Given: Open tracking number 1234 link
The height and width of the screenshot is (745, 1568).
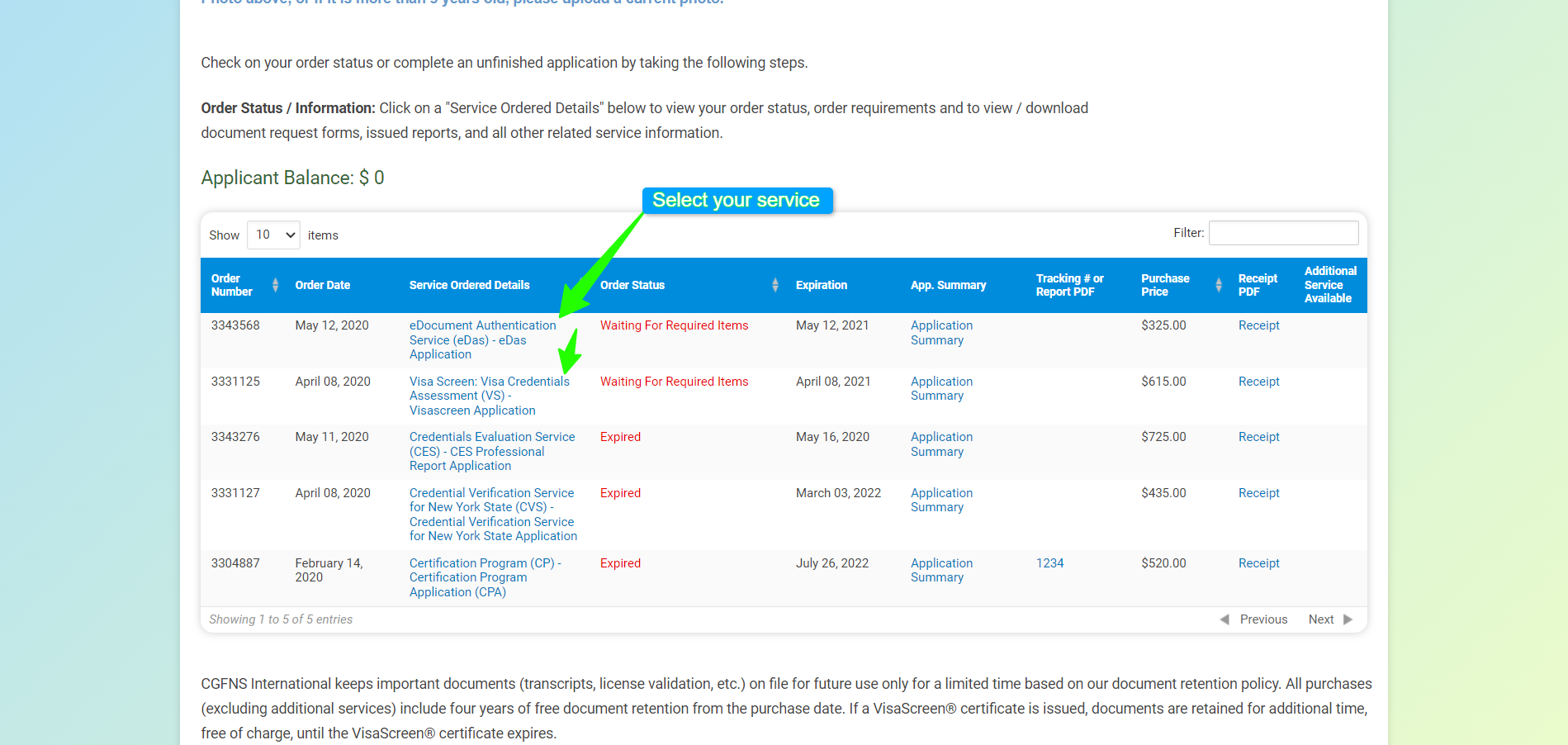Looking at the screenshot, I should pyautogui.click(x=1049, y=563).
